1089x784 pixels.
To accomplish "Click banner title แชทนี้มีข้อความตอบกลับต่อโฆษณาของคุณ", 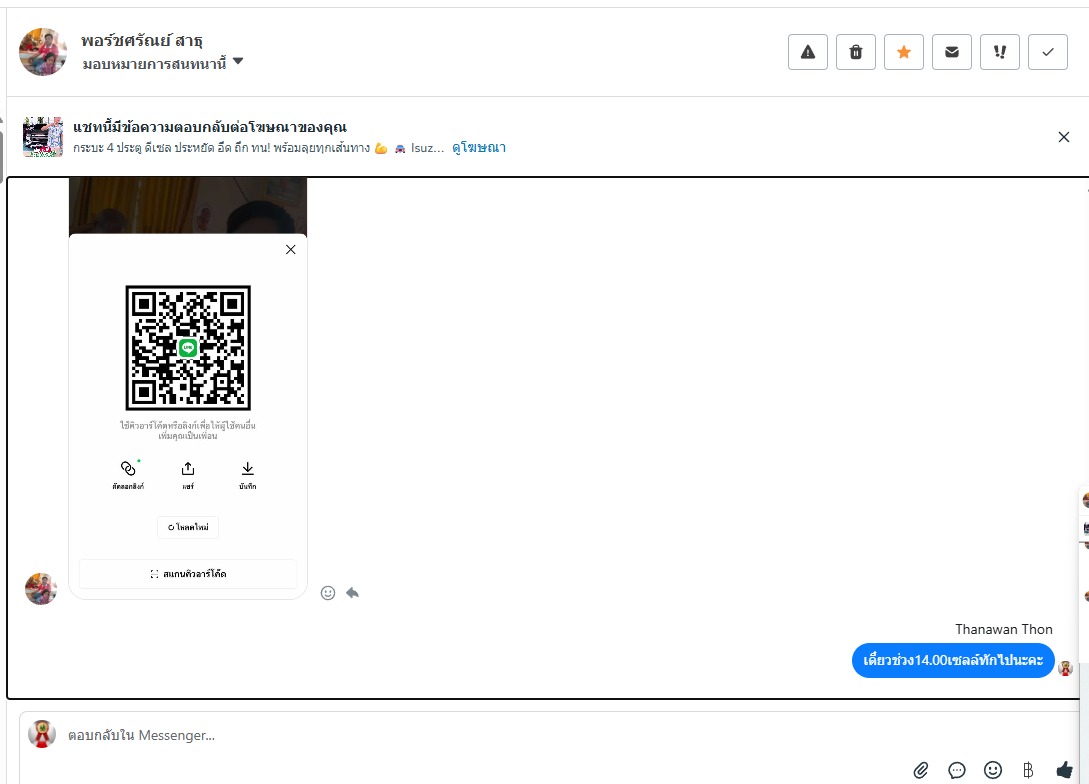I will pos(210,127).
